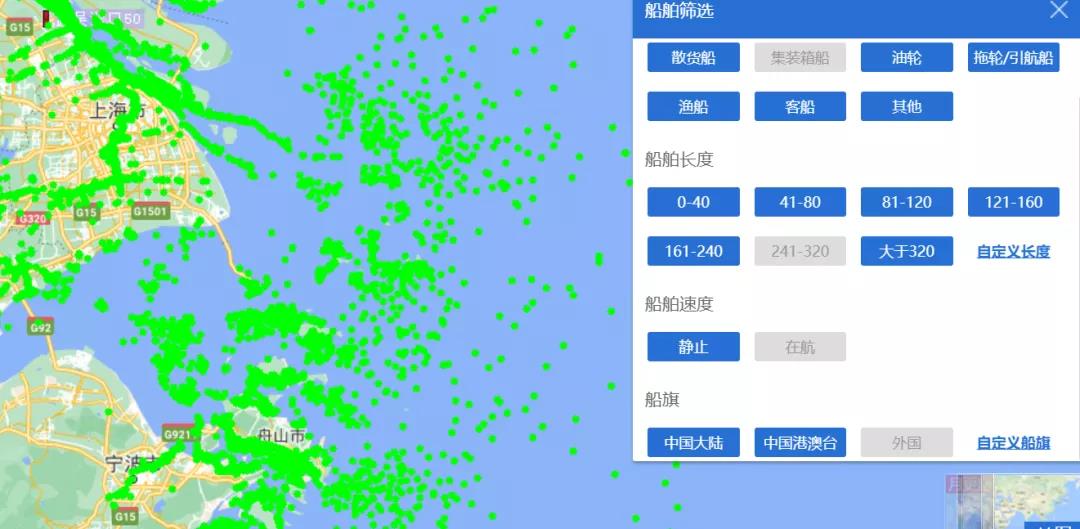Select the 41-80 ship length range
This screenshot has width=1080, height=529.
[x=800, y=202]
